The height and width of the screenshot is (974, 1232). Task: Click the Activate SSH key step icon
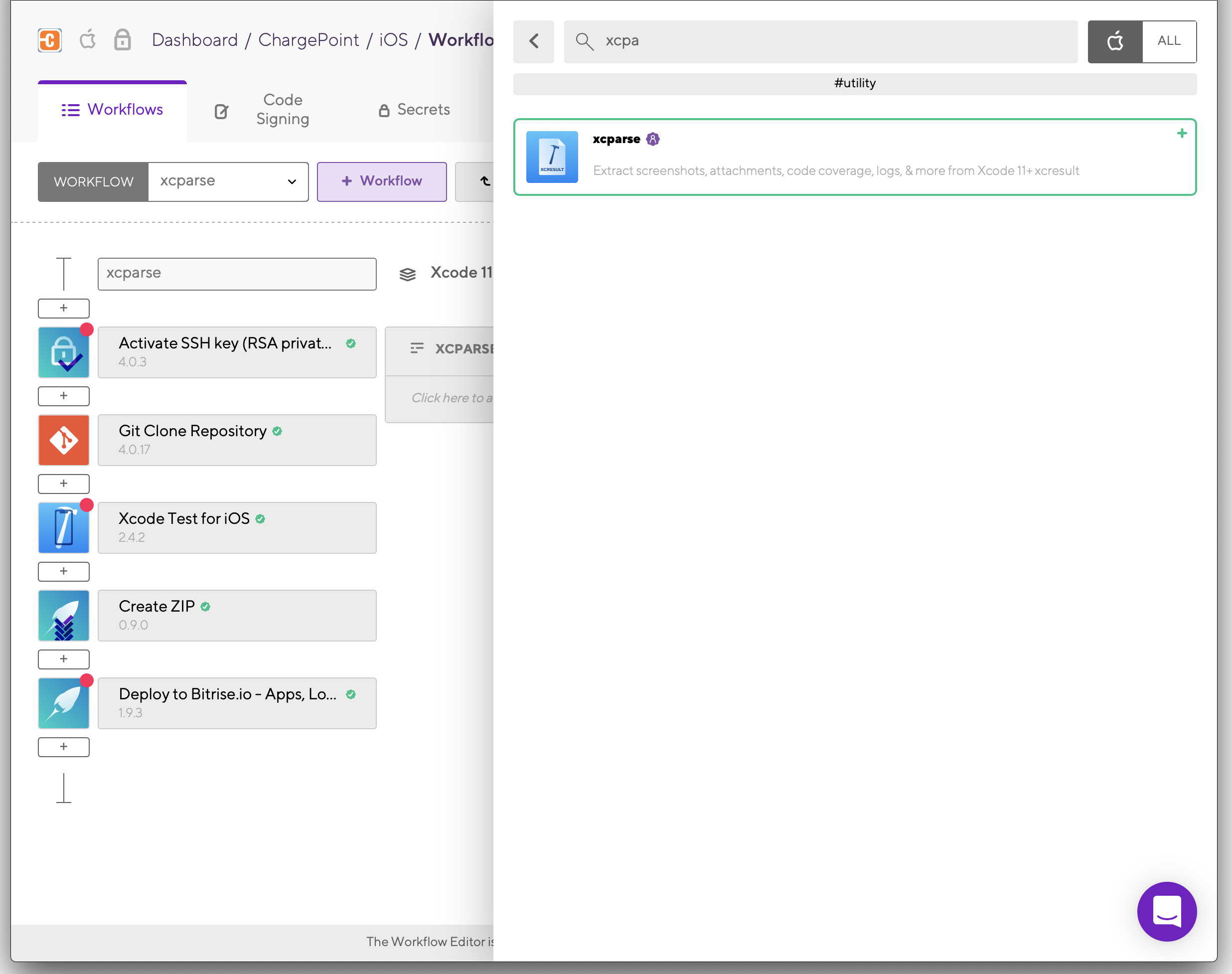pos(64,352)
